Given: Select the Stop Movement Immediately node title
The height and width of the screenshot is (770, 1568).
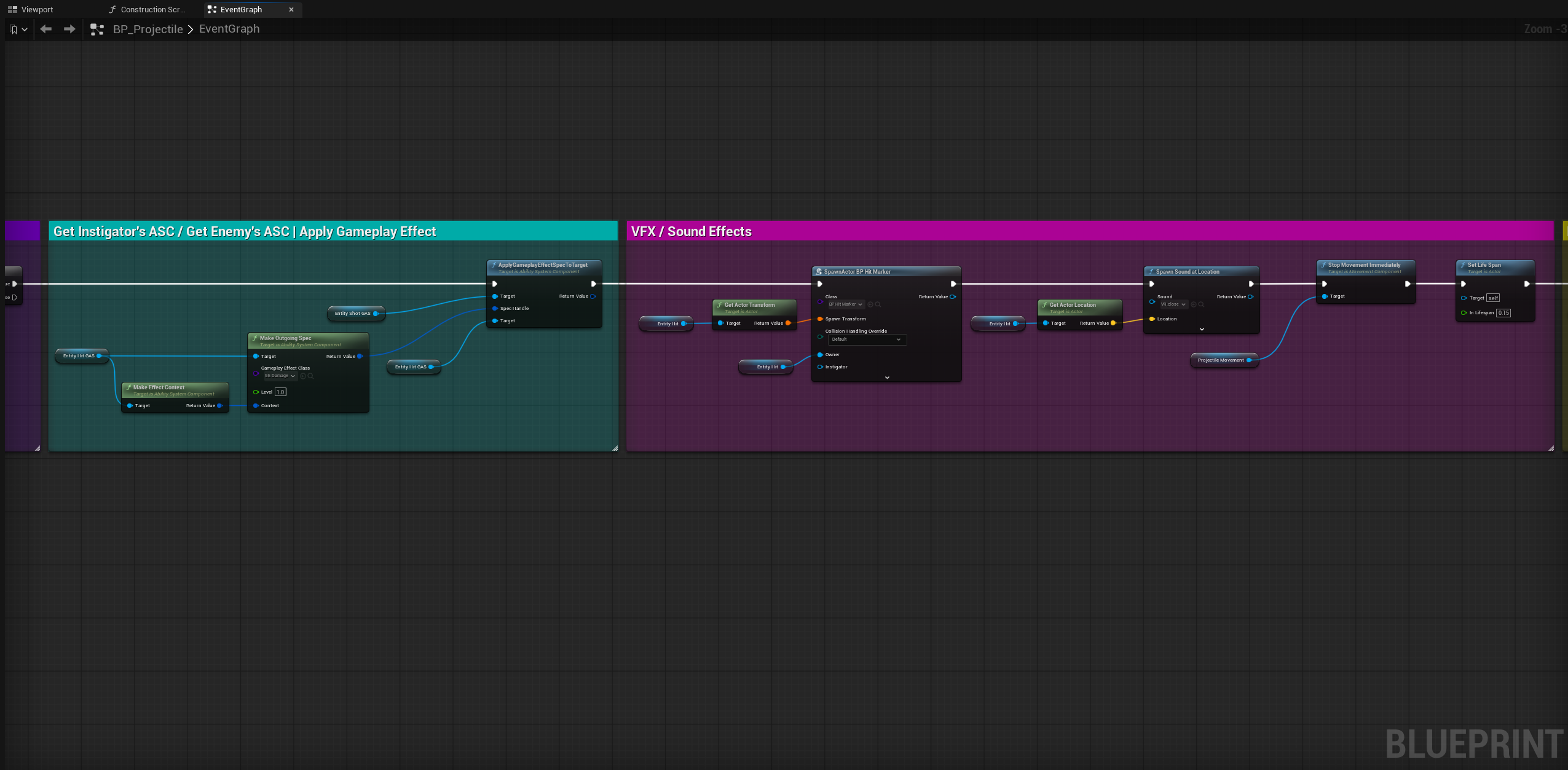Looking at the screenshot, I should point(1364,265).
